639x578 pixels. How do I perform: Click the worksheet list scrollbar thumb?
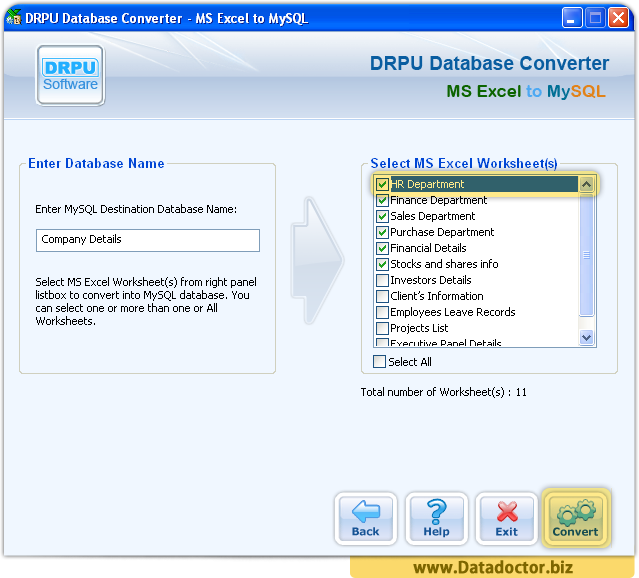pos(586,255)
